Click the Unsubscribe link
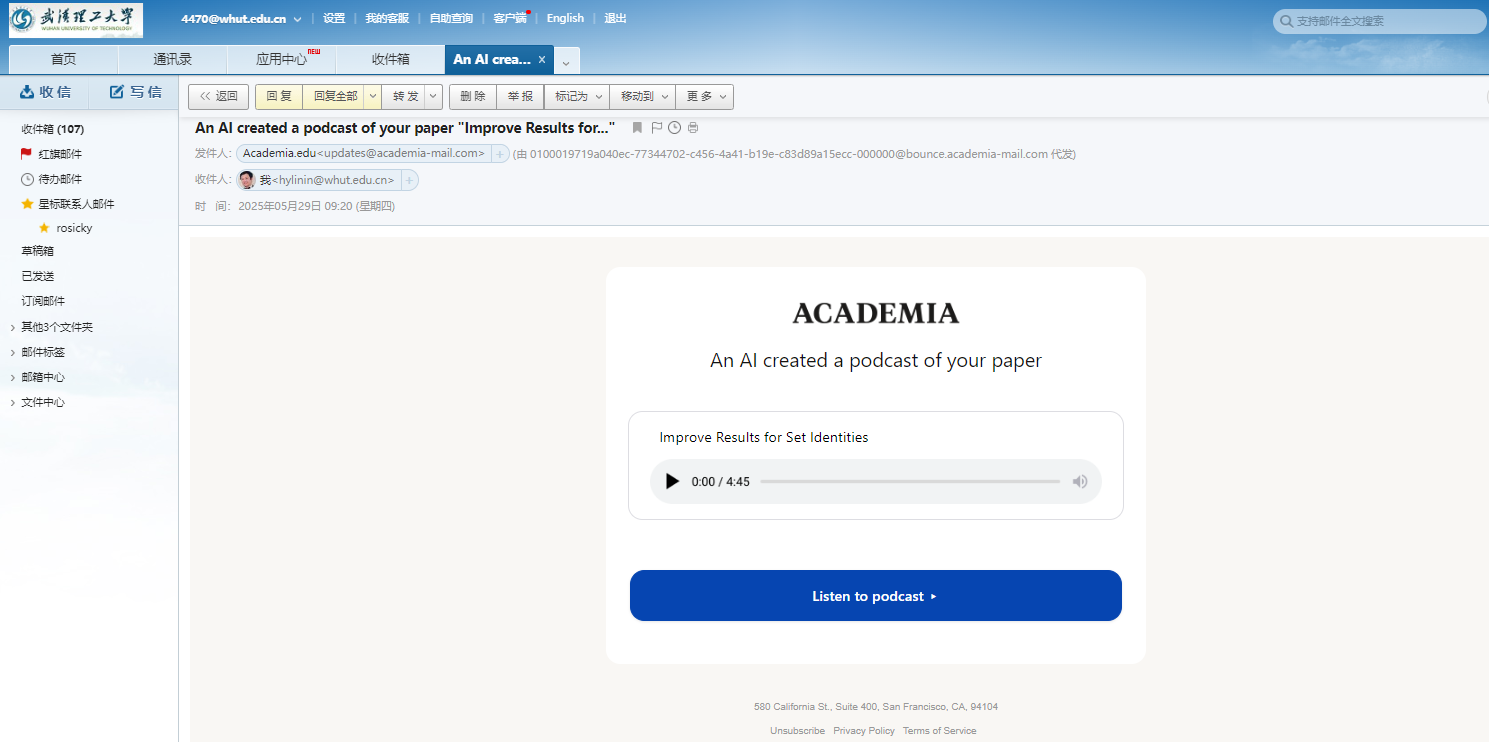 point(797,731)
